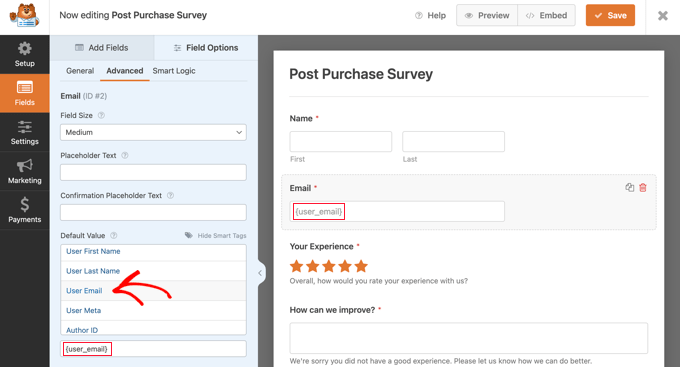This screenshot has height=367, width=680.
Task: Open the Setup panel
Action: (x=25, y=54)
